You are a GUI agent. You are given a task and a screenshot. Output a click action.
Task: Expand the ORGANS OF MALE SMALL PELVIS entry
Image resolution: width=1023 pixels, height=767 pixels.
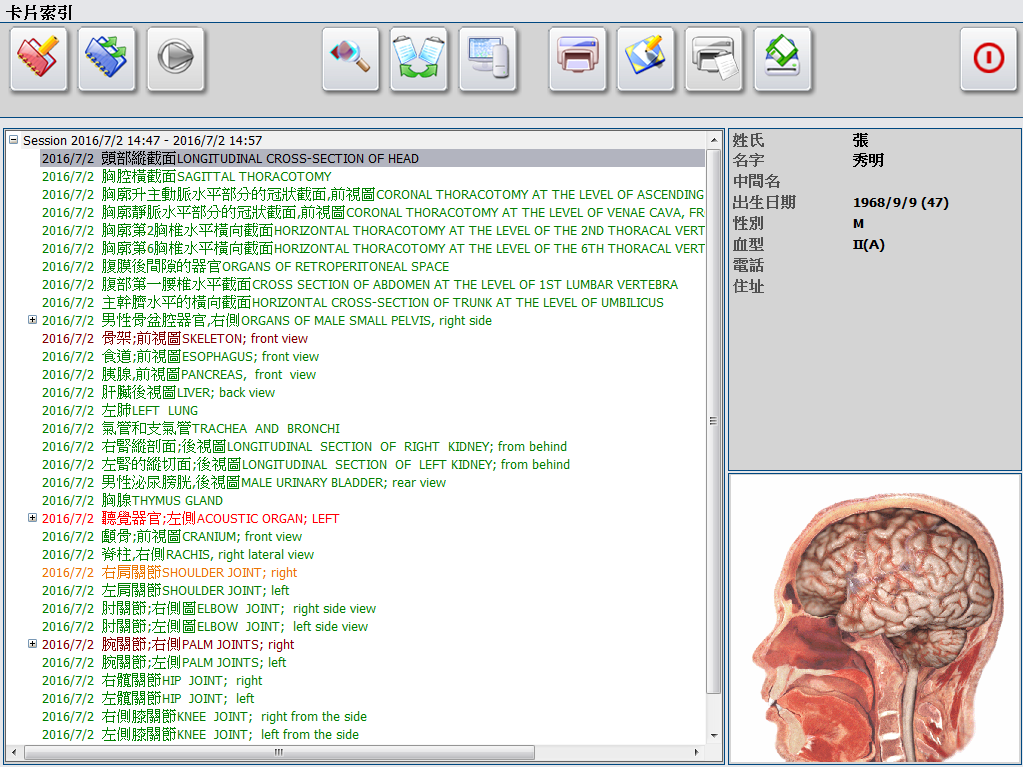point(32,321)
